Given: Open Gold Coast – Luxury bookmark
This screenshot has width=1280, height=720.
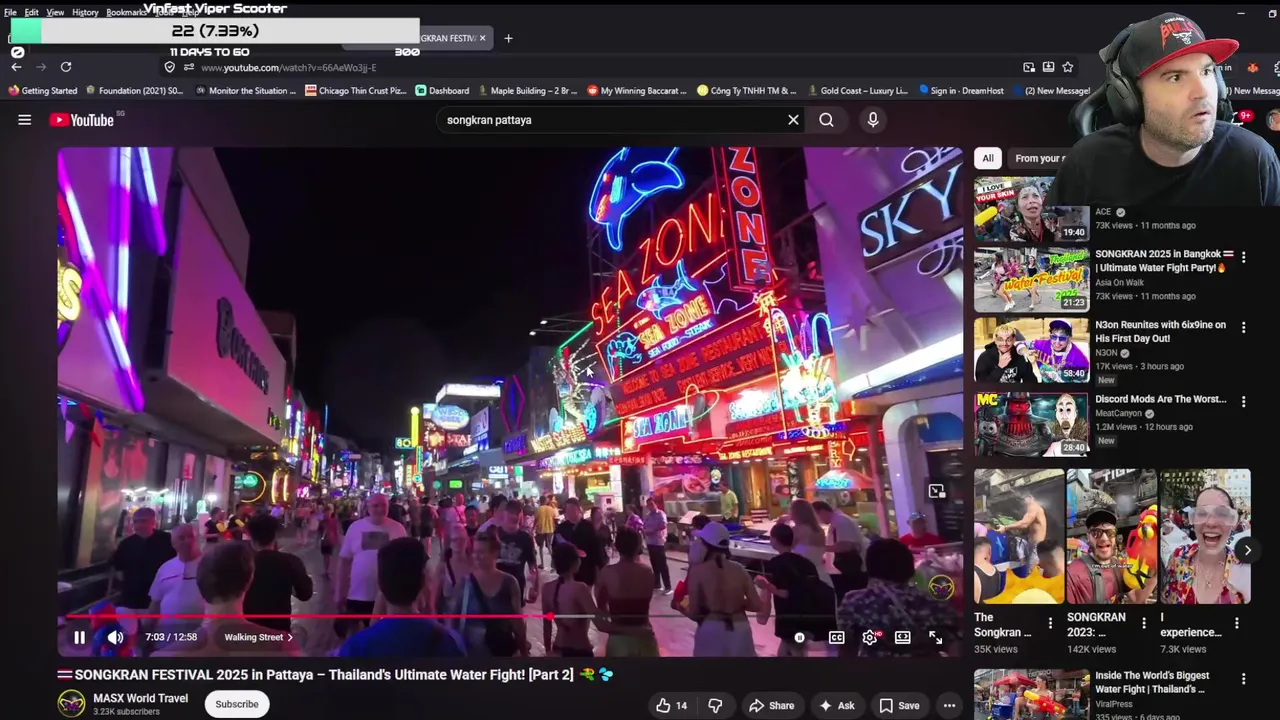Looking at the screenshot, I should tap(857, 90).
